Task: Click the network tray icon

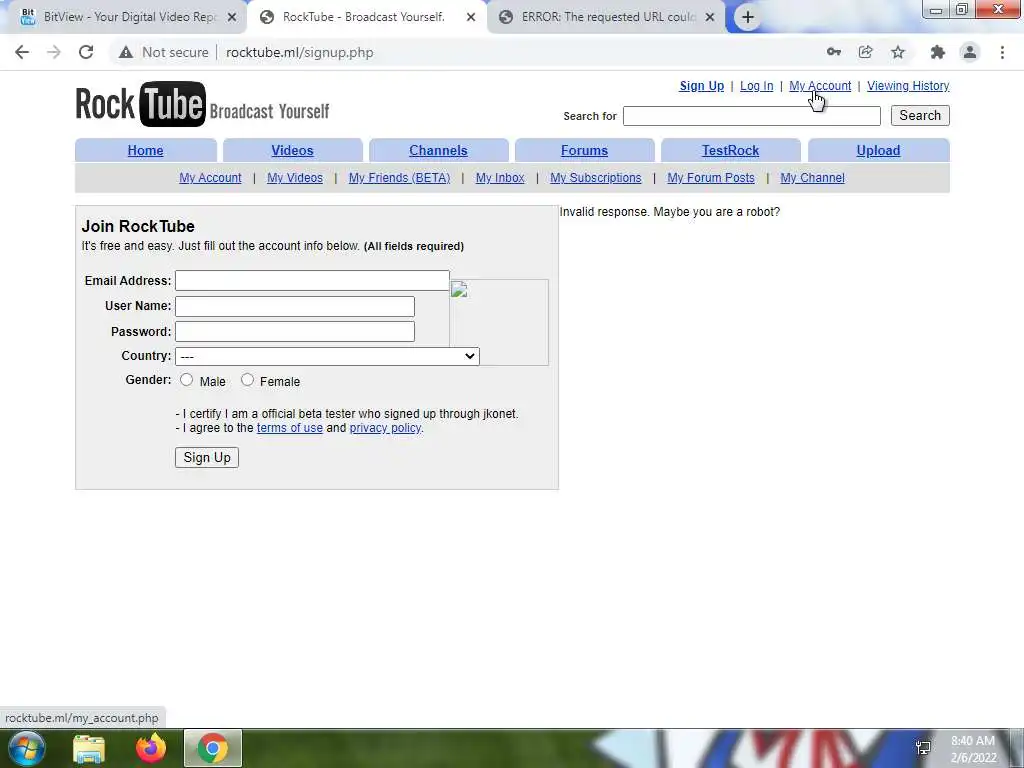Action: pos(923,748)
